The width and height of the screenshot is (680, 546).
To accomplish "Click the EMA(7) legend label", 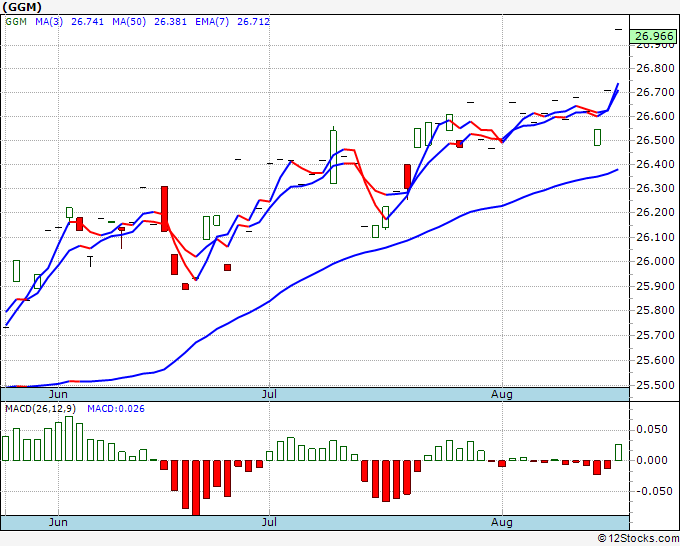I will point(212,22).
